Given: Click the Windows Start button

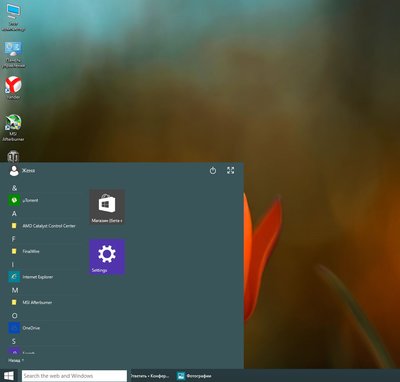Looking at the screenshot, I should coord(9,376).
